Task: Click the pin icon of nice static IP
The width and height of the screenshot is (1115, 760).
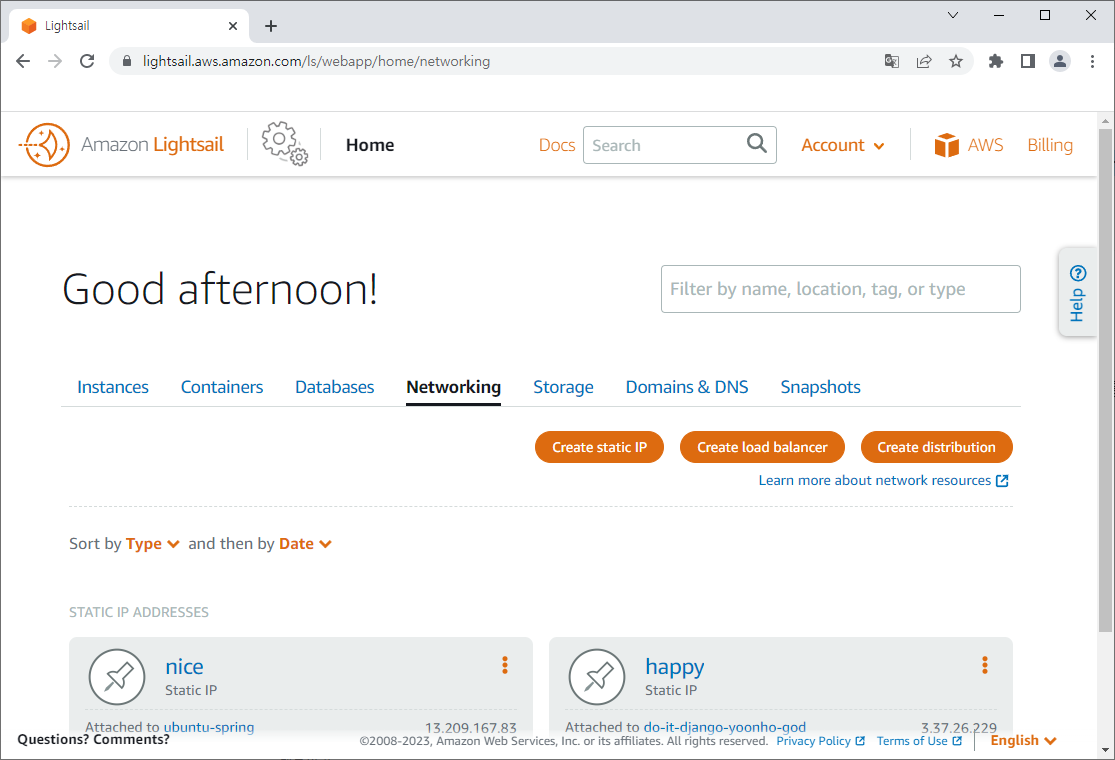Action: tap(117, 677)
